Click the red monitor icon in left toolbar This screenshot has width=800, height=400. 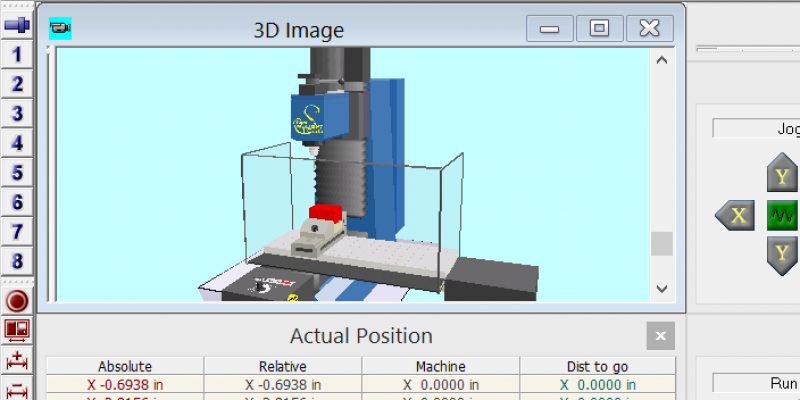click(x=17, y=329)
